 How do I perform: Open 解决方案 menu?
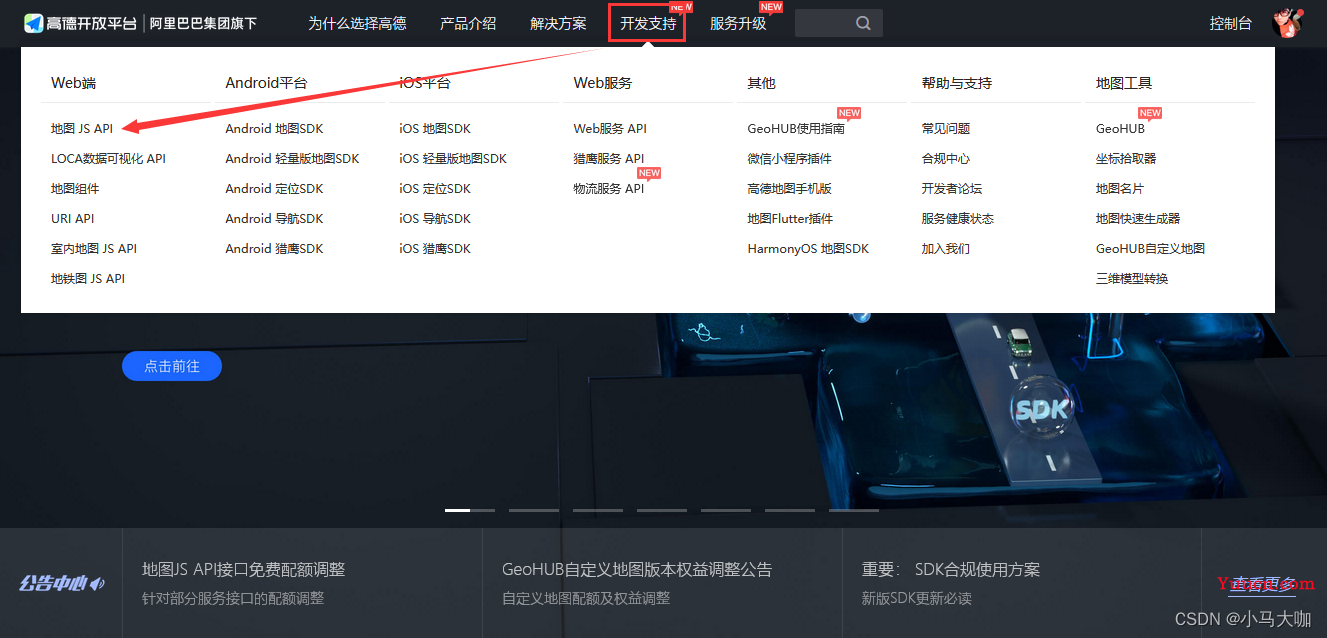click(558, 23)
